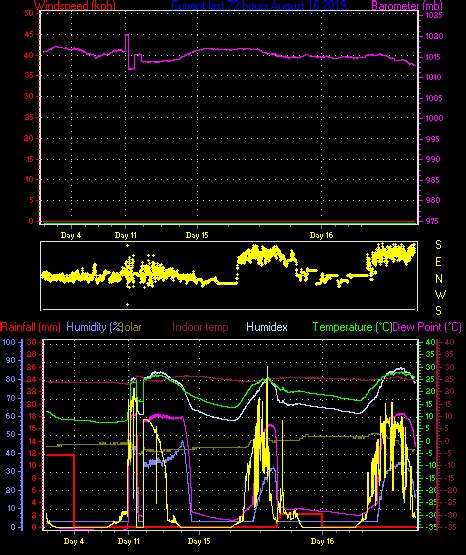Click the Barometer (mb) axis title

[407, 6]
